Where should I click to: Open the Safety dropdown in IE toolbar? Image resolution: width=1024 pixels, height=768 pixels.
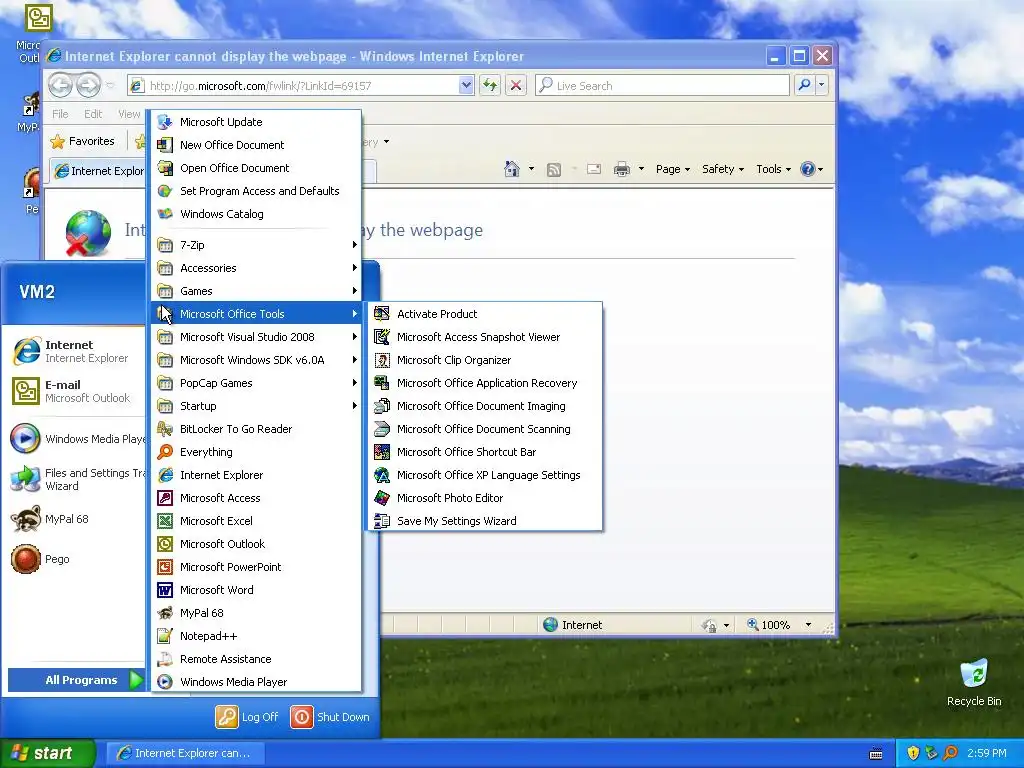pos(722,169)
